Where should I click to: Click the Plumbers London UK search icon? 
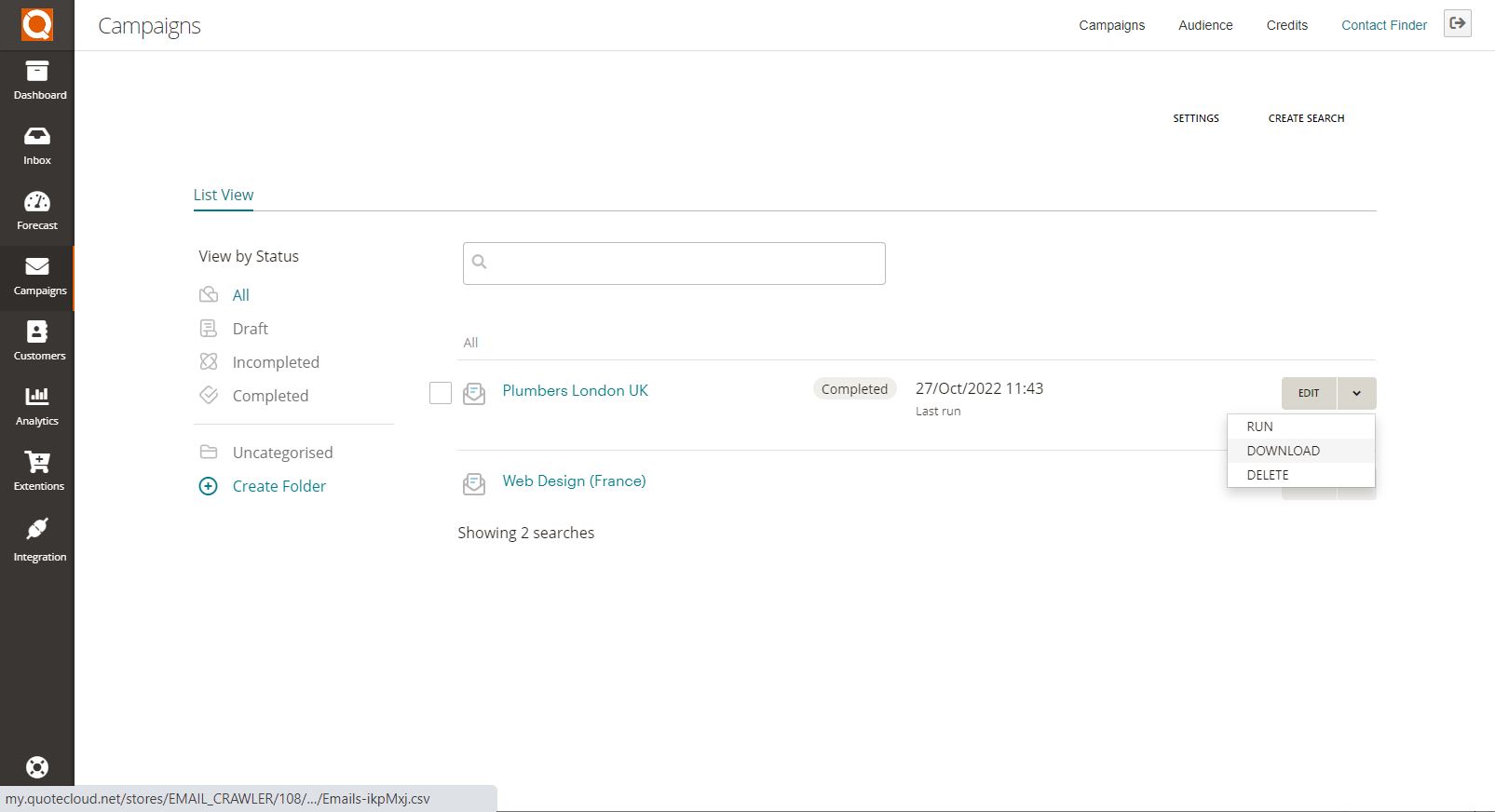(474, 393)
